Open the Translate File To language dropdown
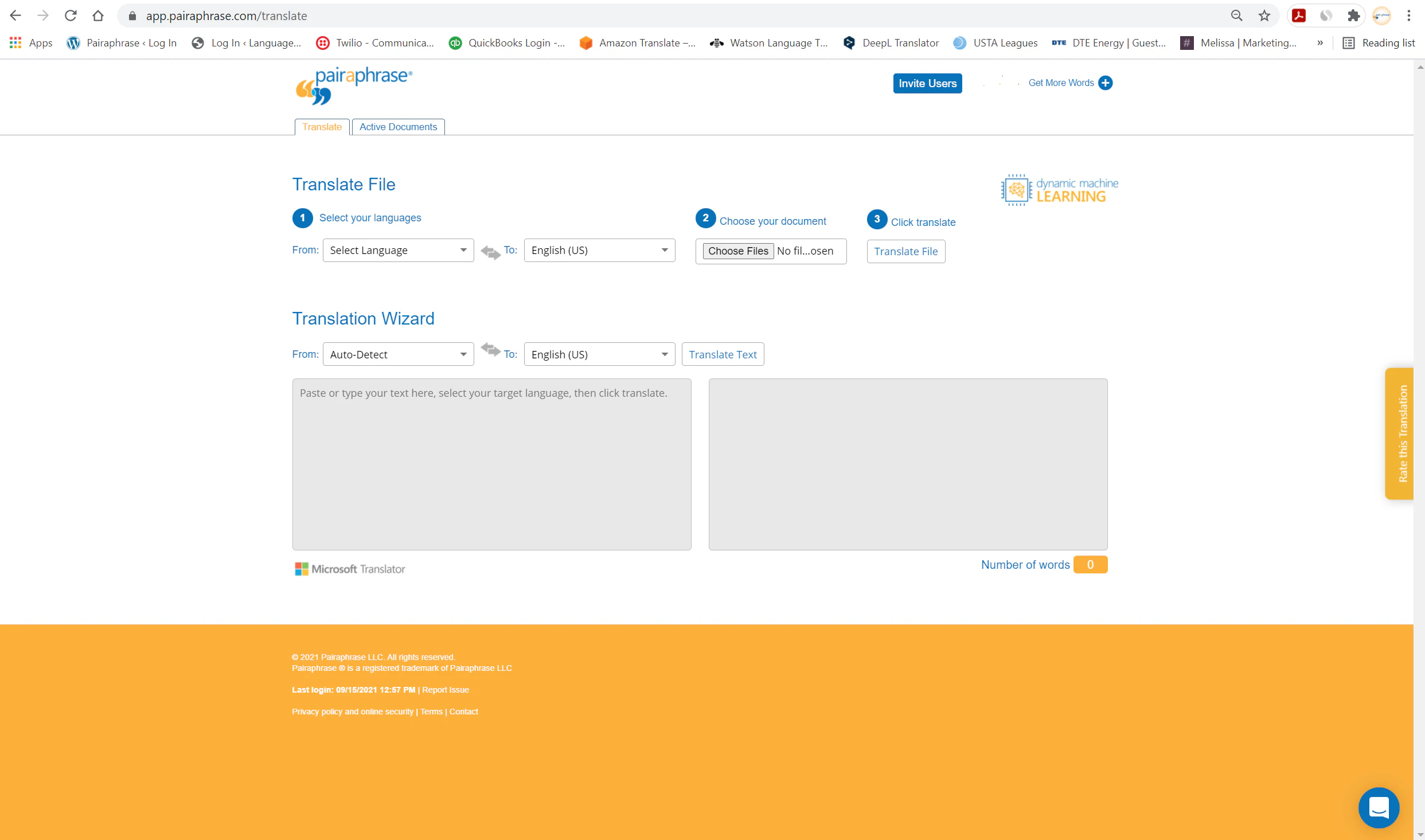The height and width of the screenshot is (840, 1425). 599,250
